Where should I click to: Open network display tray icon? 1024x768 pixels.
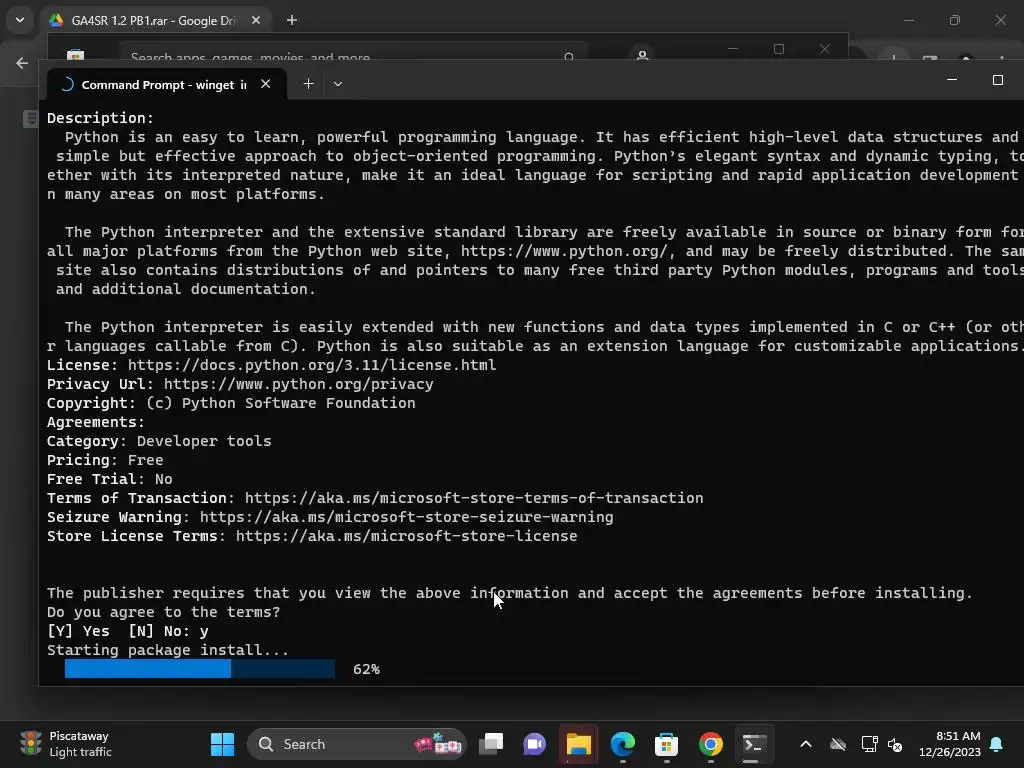click(x=869, y=744)
